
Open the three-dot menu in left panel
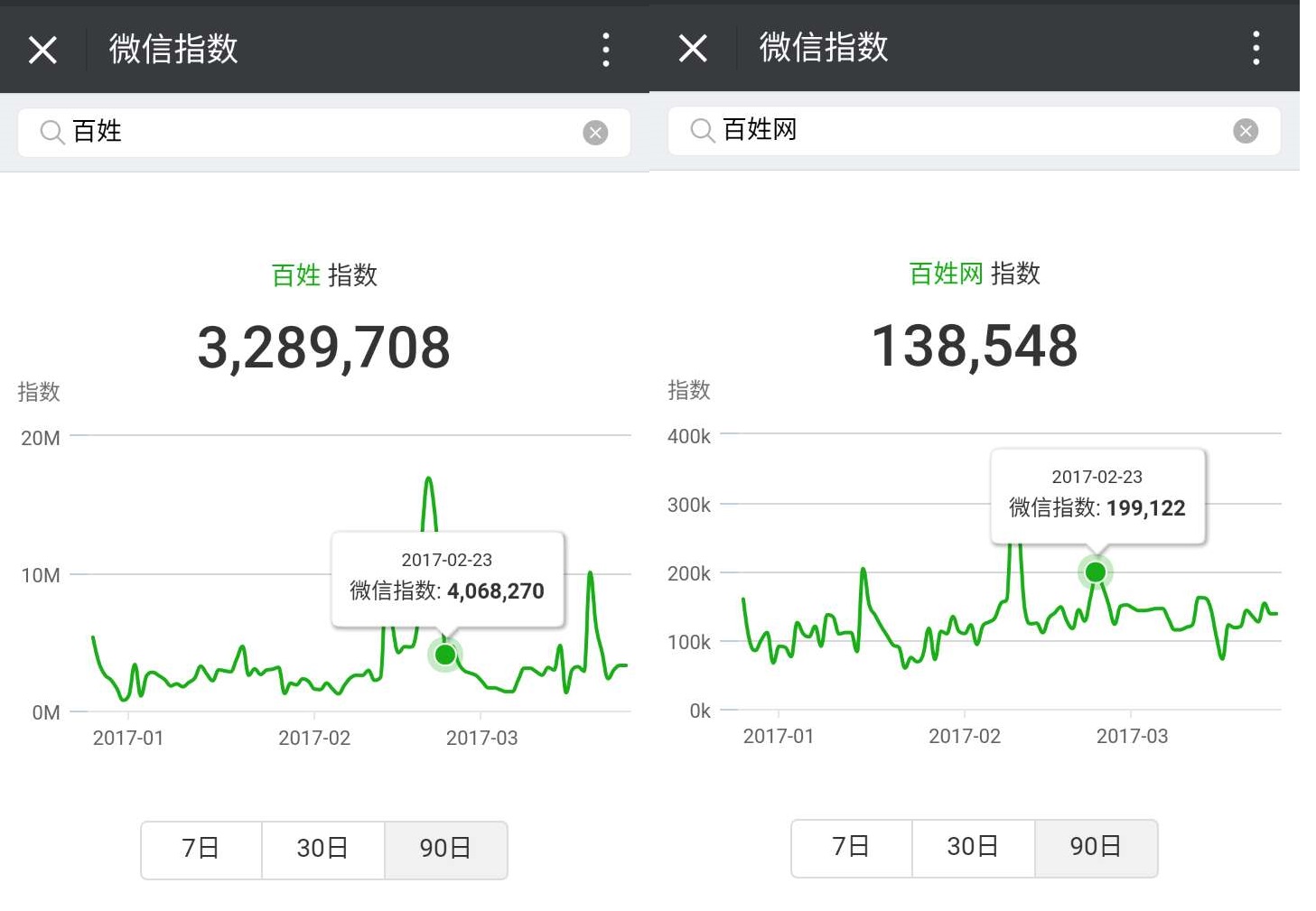606,50
